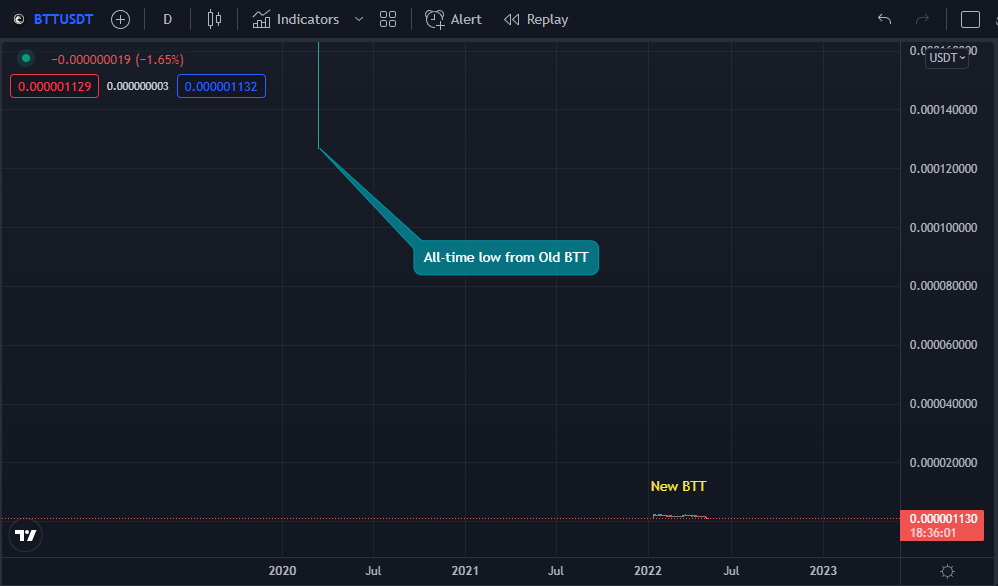
Task: Add a symbol to compare with plus icon
Action: point(120,19)
